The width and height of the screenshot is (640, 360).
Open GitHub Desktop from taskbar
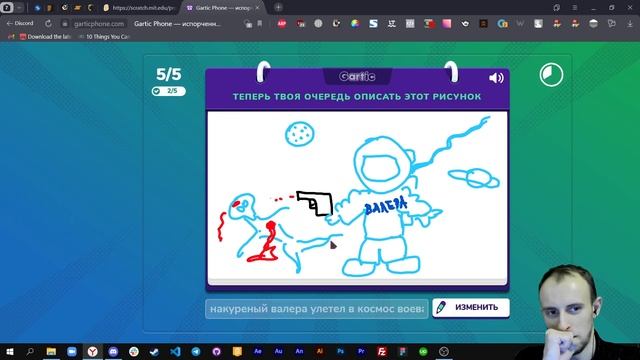[216, 351]
